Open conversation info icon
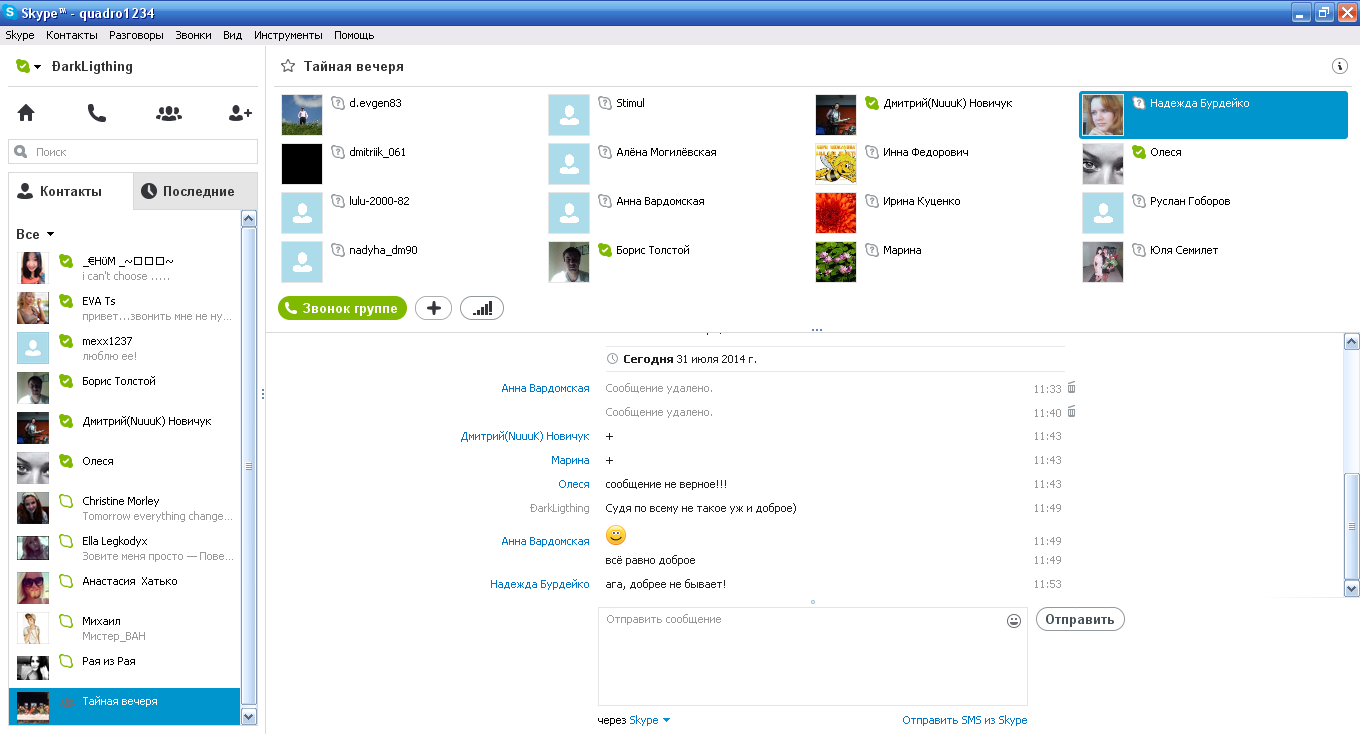The height and width of the screenshot is (734, 1360). pos(1340,66)
